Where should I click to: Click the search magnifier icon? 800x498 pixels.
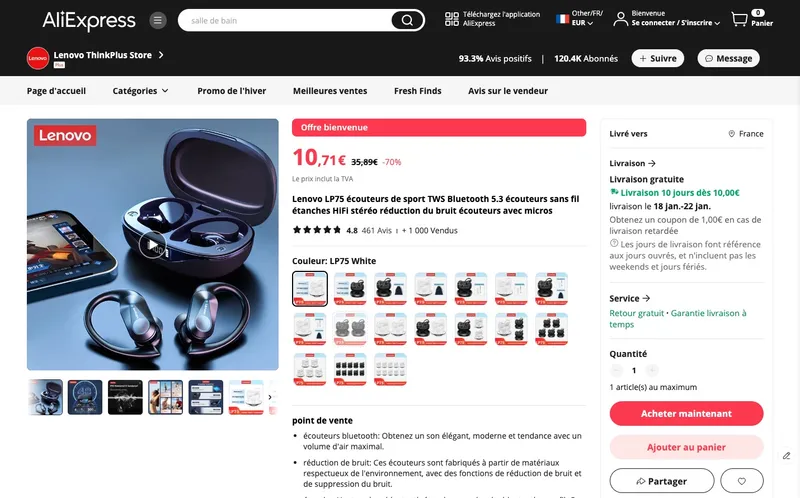click(407, 20)
